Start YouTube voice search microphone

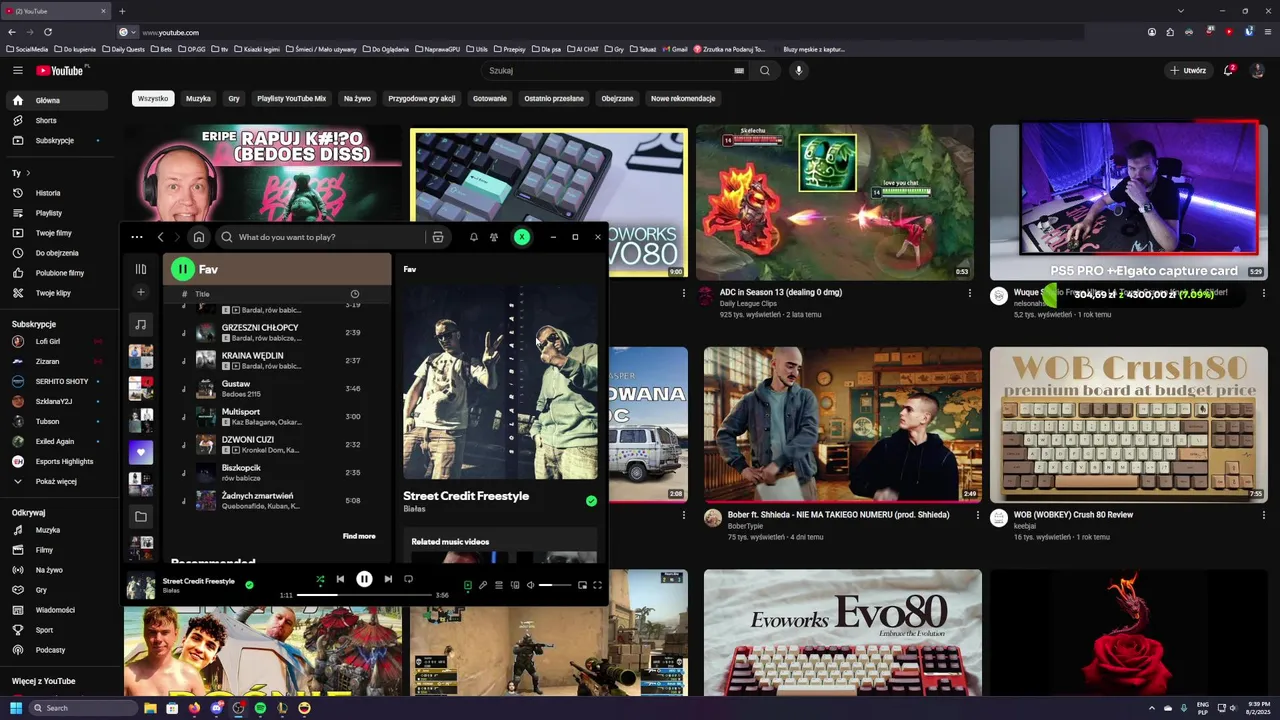click(798, 71)
